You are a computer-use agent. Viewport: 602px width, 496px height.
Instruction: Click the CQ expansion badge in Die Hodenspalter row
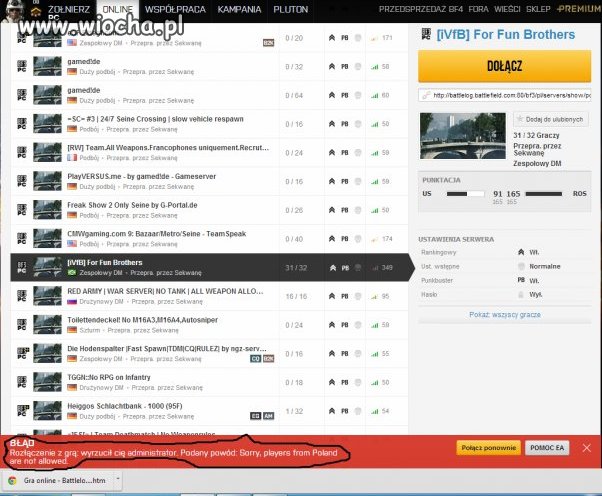coord(255,359)
